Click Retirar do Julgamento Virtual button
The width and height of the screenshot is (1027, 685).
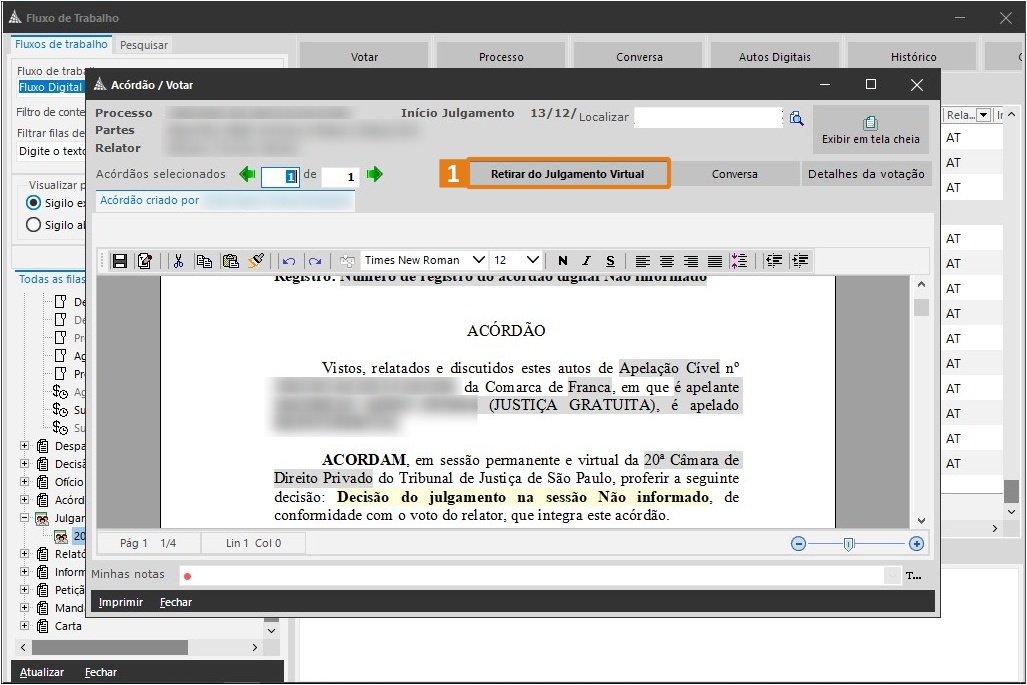coord(568,174)
